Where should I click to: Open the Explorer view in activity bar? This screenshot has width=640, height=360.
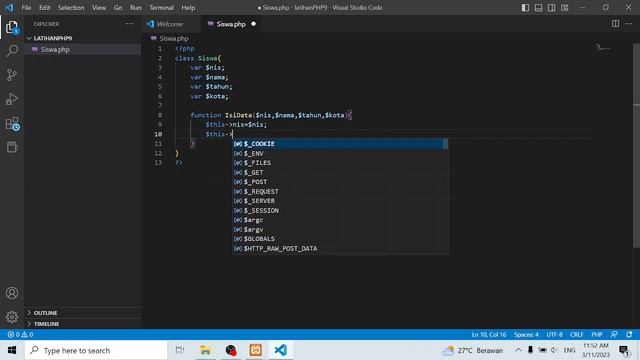[x=12, y=27]
